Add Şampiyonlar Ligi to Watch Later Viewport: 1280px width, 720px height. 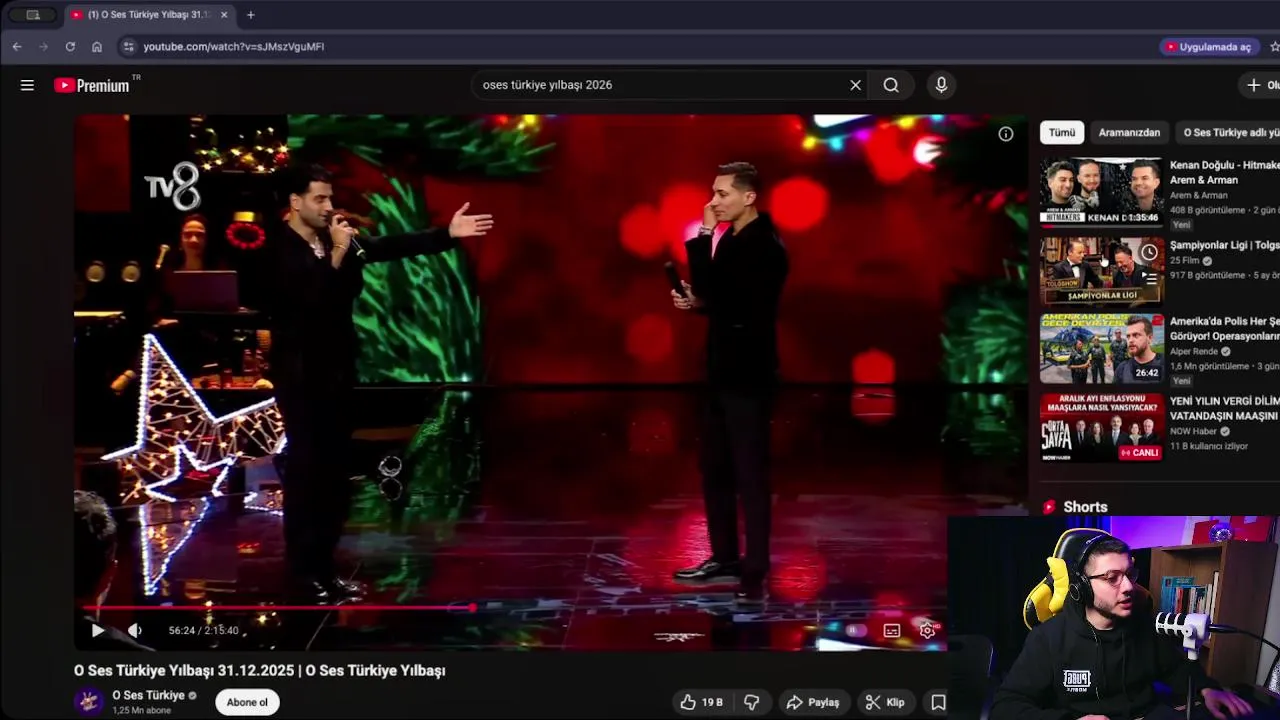click(1149, 252)
